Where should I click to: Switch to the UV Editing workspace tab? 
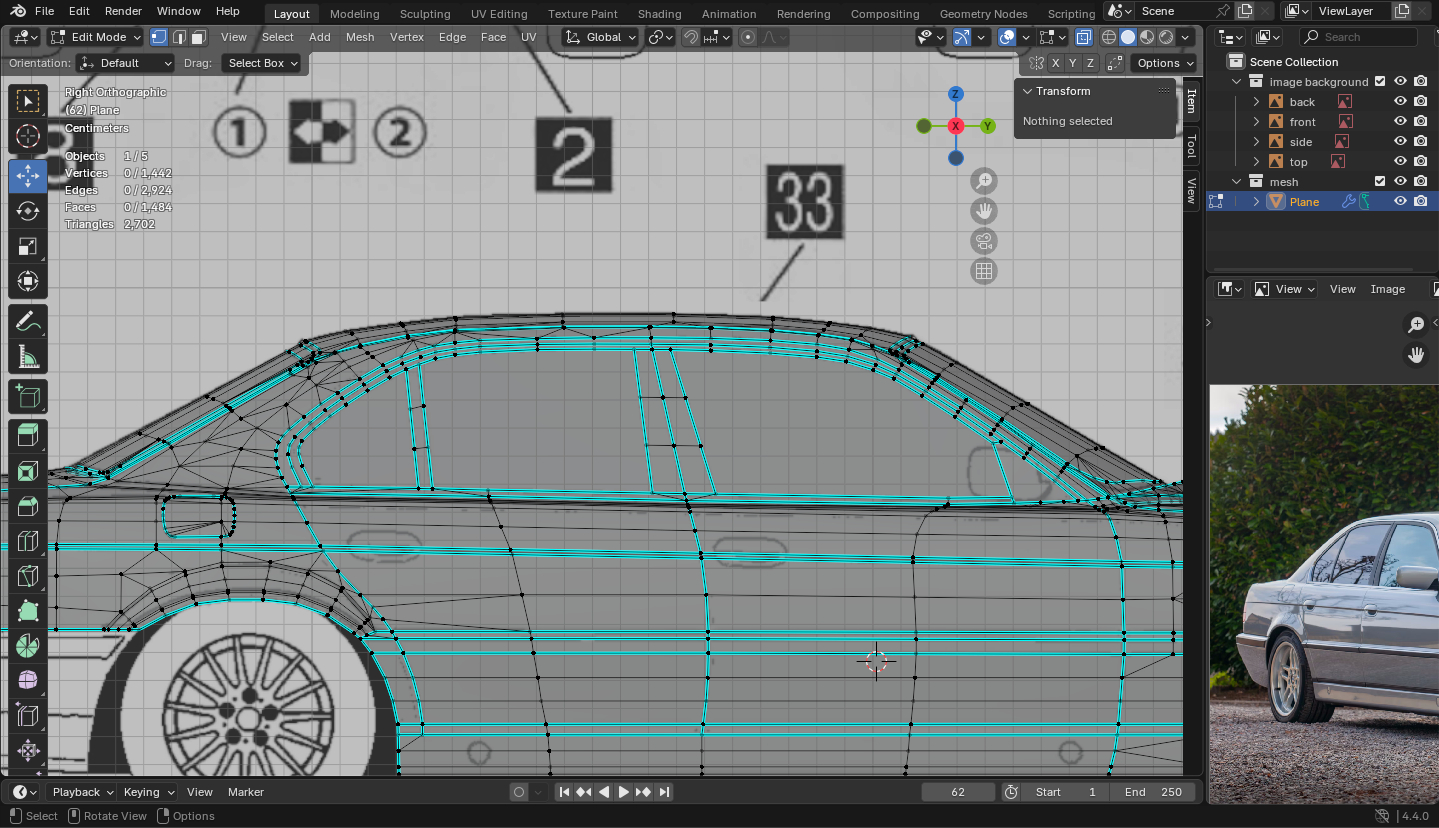pos(498,14)
